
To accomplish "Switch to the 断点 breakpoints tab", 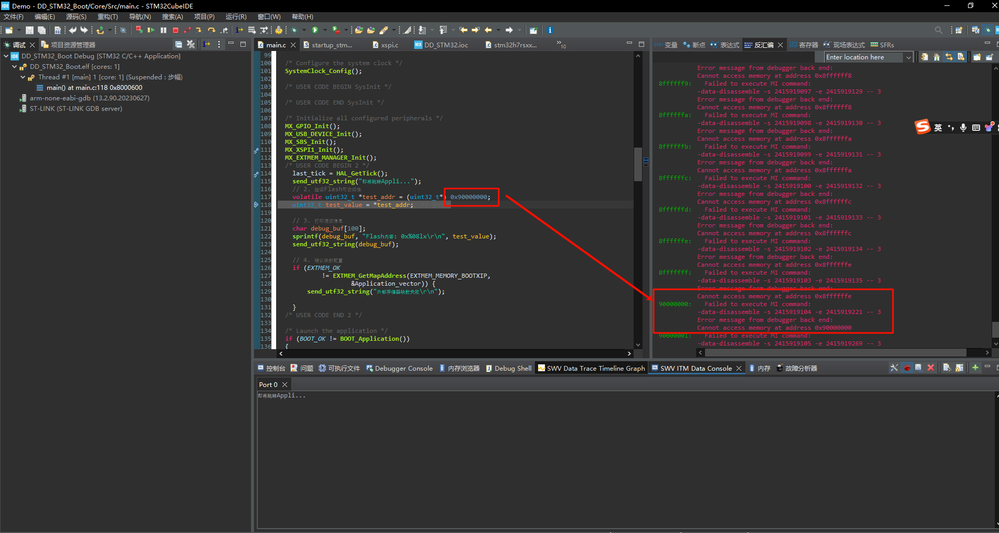I will (694, 45).
